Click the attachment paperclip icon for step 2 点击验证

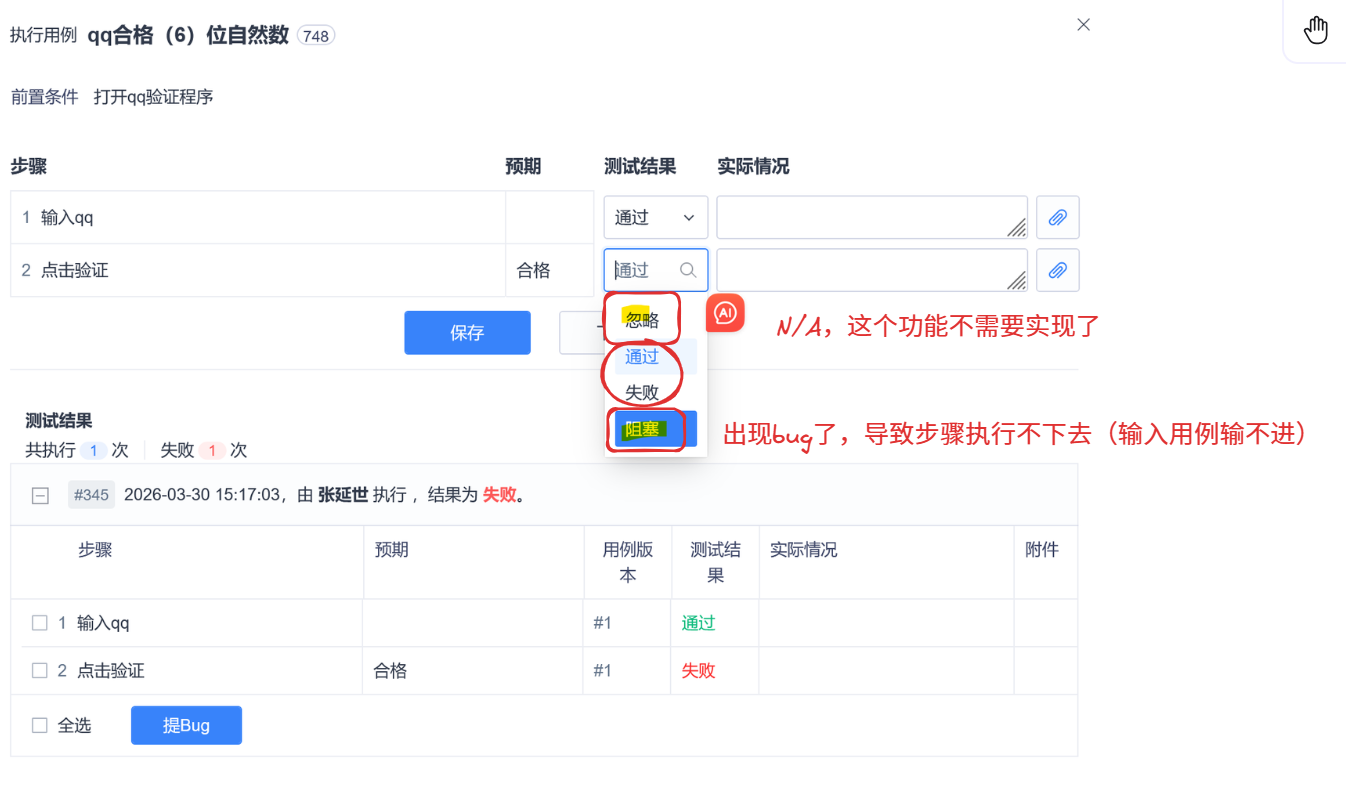(x=1058, y=270)
